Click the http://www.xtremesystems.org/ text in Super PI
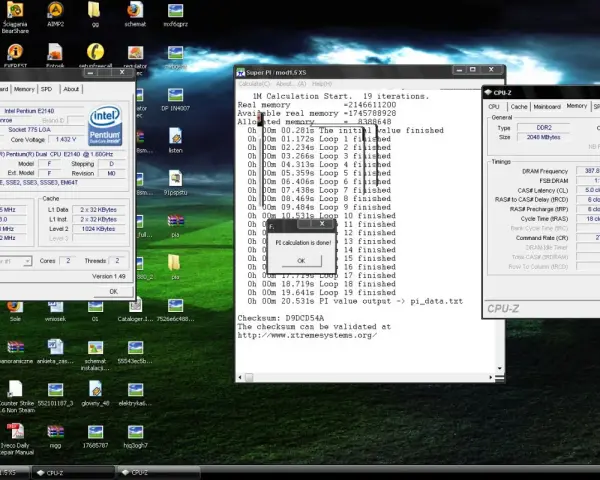 (x=307, y=335)
